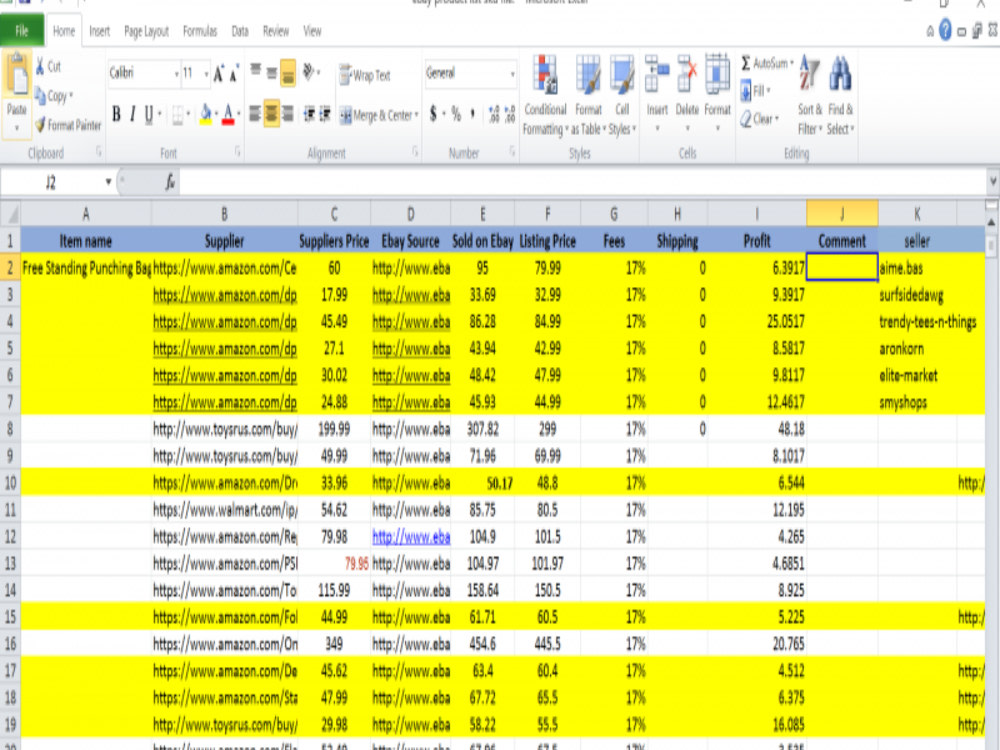Select row 8 header

tap(10, 429)
